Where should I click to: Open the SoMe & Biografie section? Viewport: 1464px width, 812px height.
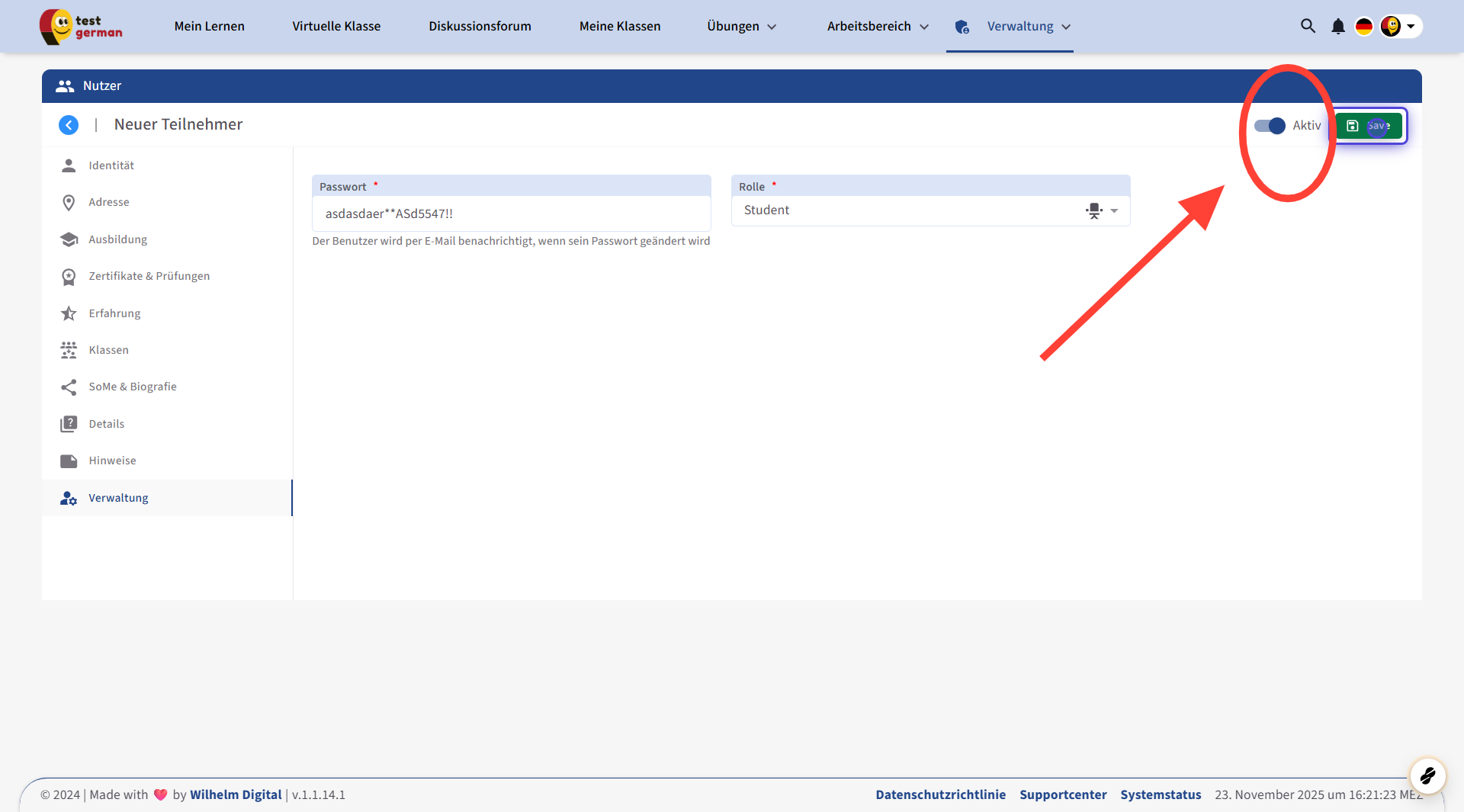(132, 387)
